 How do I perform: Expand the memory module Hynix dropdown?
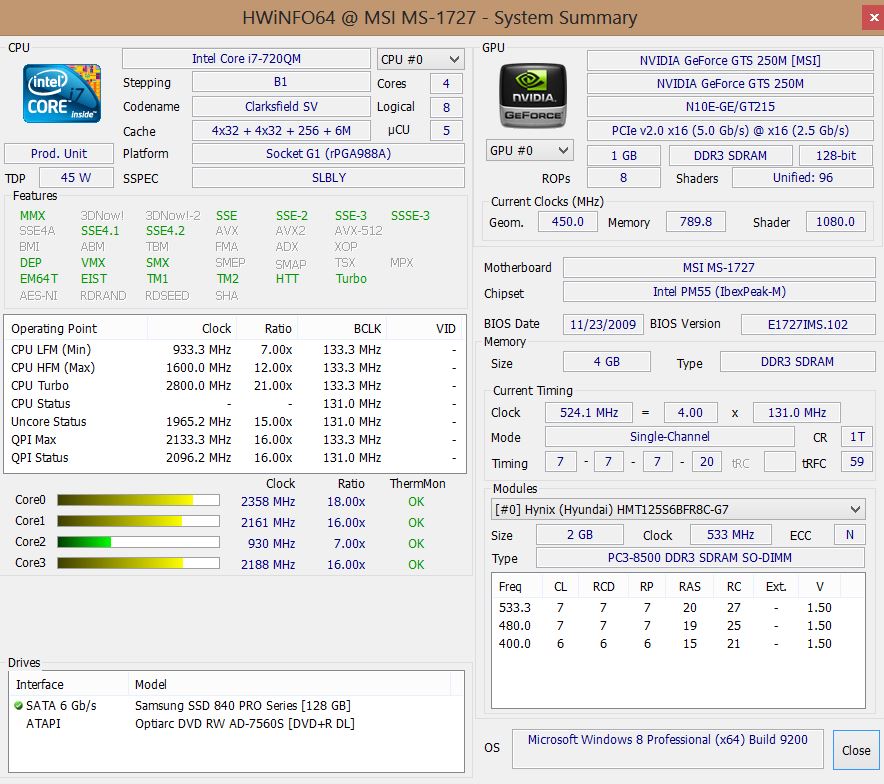pyautogui.click(x=678, y=510)
